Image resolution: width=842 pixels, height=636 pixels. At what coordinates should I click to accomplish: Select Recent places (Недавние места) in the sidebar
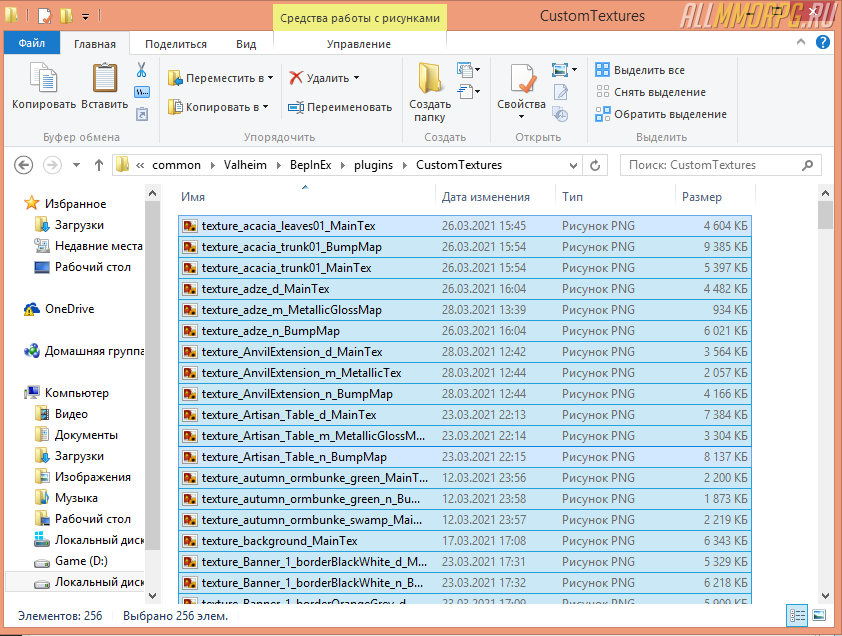(x=89, y=246)
